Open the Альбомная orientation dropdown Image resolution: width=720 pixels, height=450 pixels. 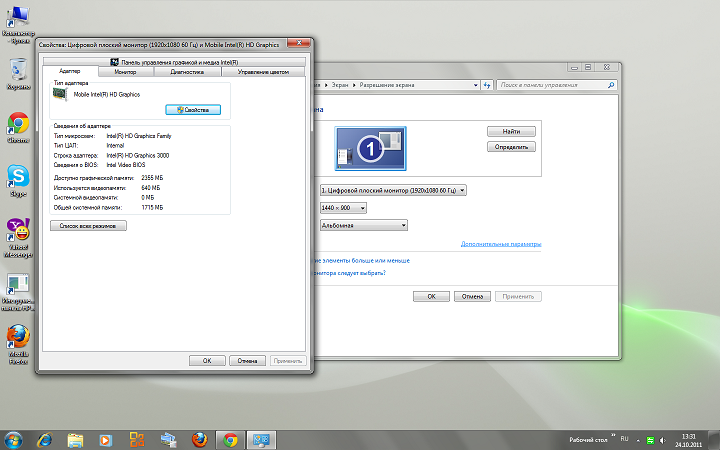click(364, 225)
